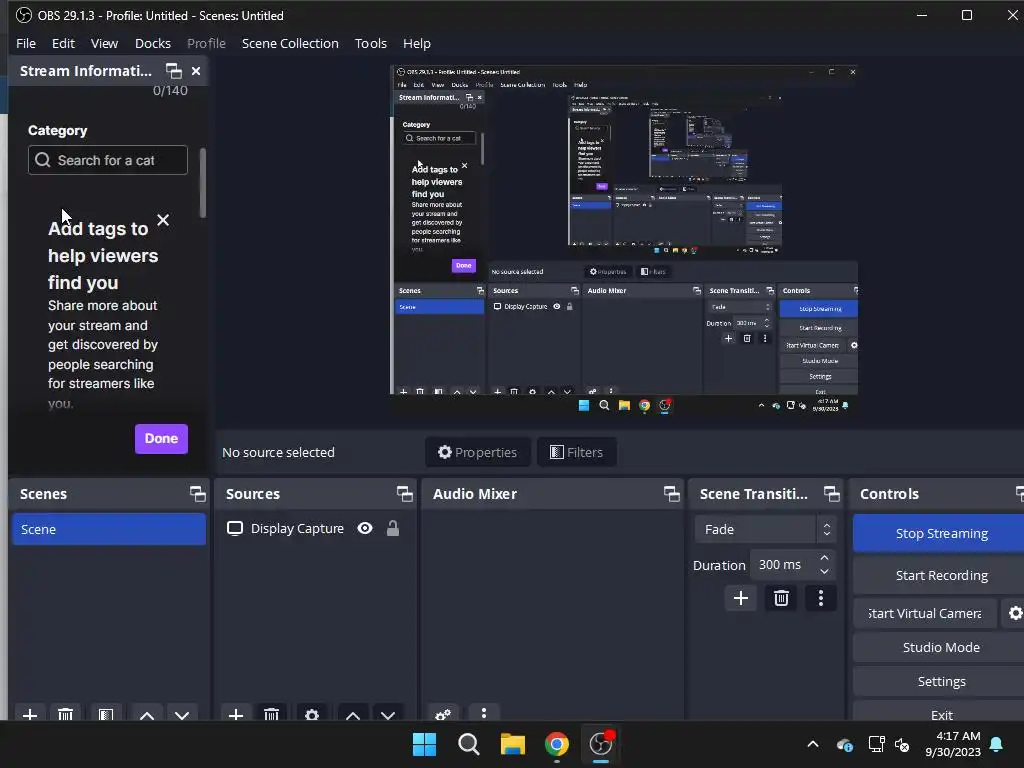Viewport: 1024px width, 768px height.
Task: Open the Scene Collection menu
Action: (x=290, y=43)
